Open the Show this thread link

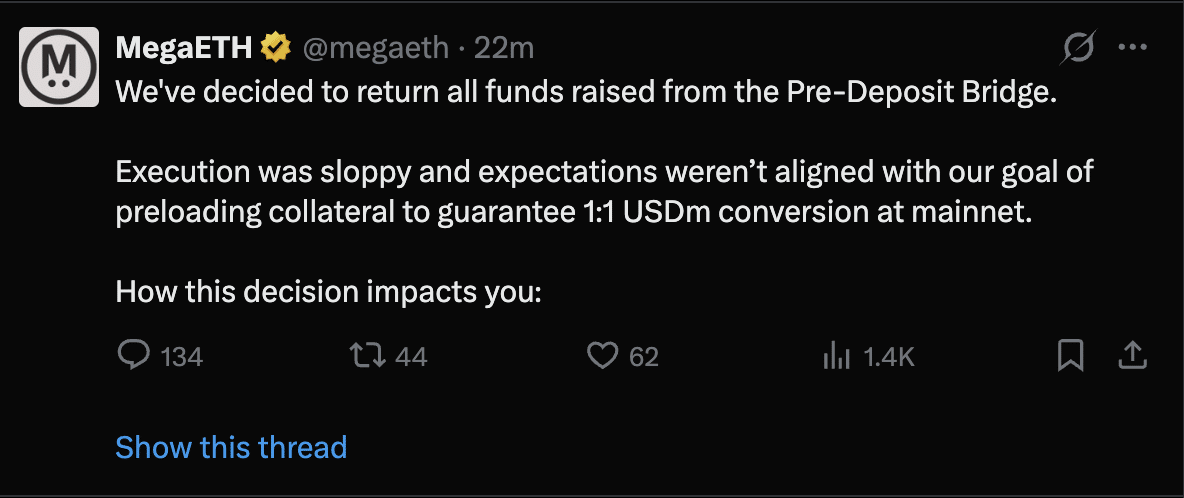coord(231,446)
